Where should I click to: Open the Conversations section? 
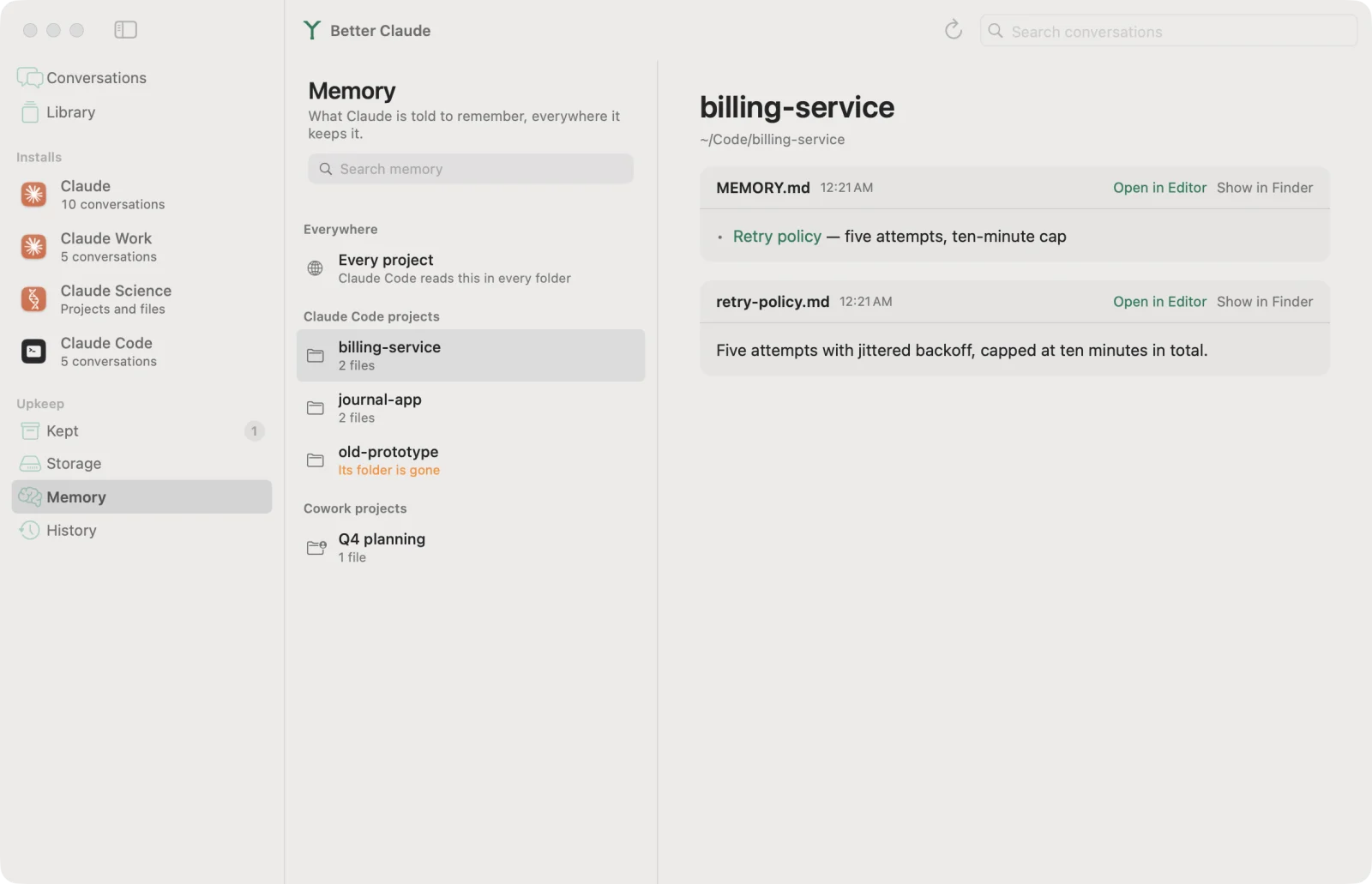[141, 78]
